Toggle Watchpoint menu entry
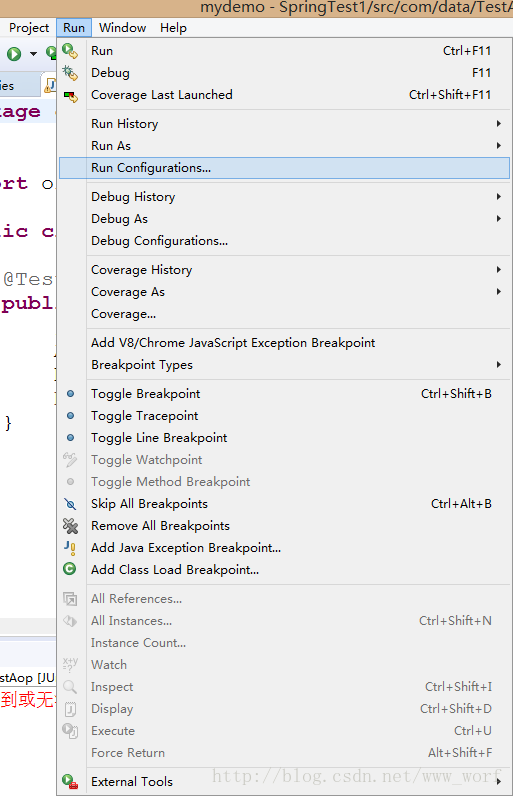This screenshot has width=513, height=796. (x=284, y=460)
